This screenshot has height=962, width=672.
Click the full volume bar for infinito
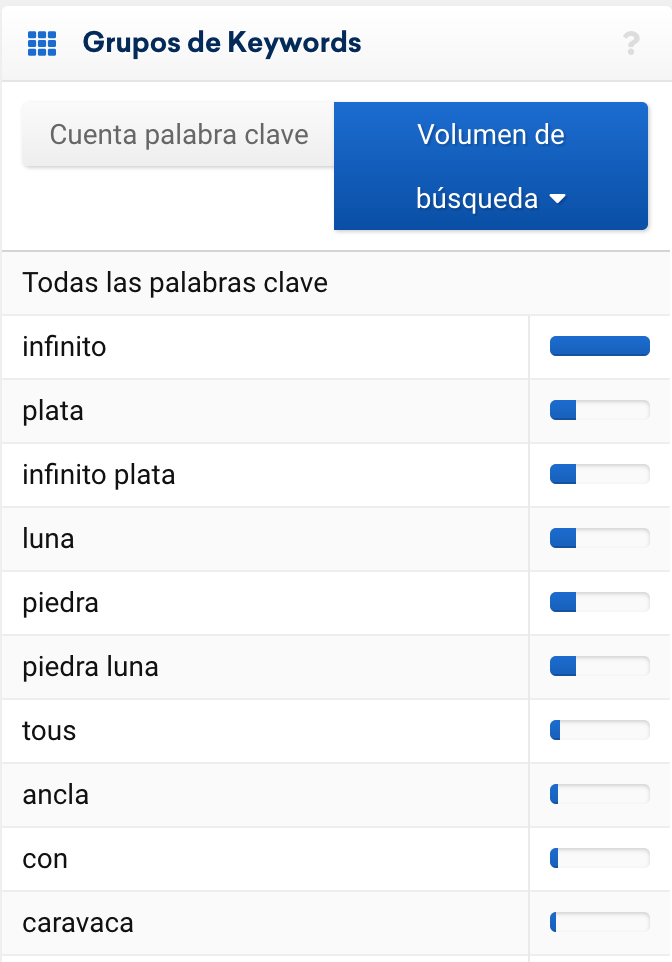[600, 346]
